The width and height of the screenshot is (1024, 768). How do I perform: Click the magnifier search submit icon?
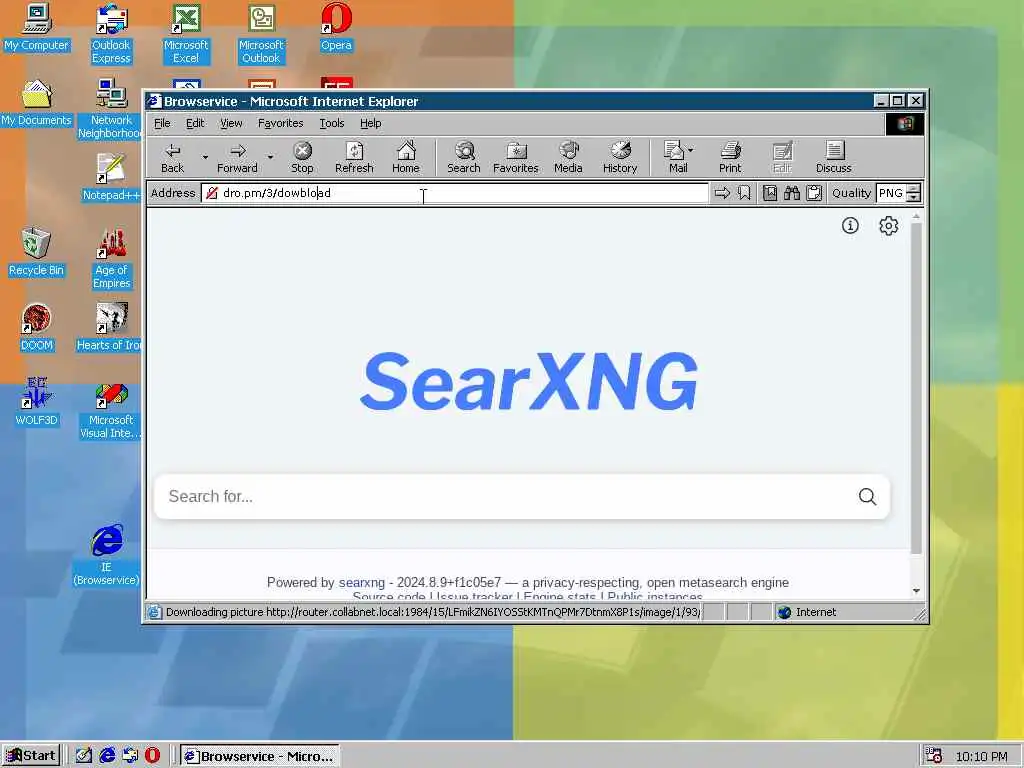click(x=867, y=496)
